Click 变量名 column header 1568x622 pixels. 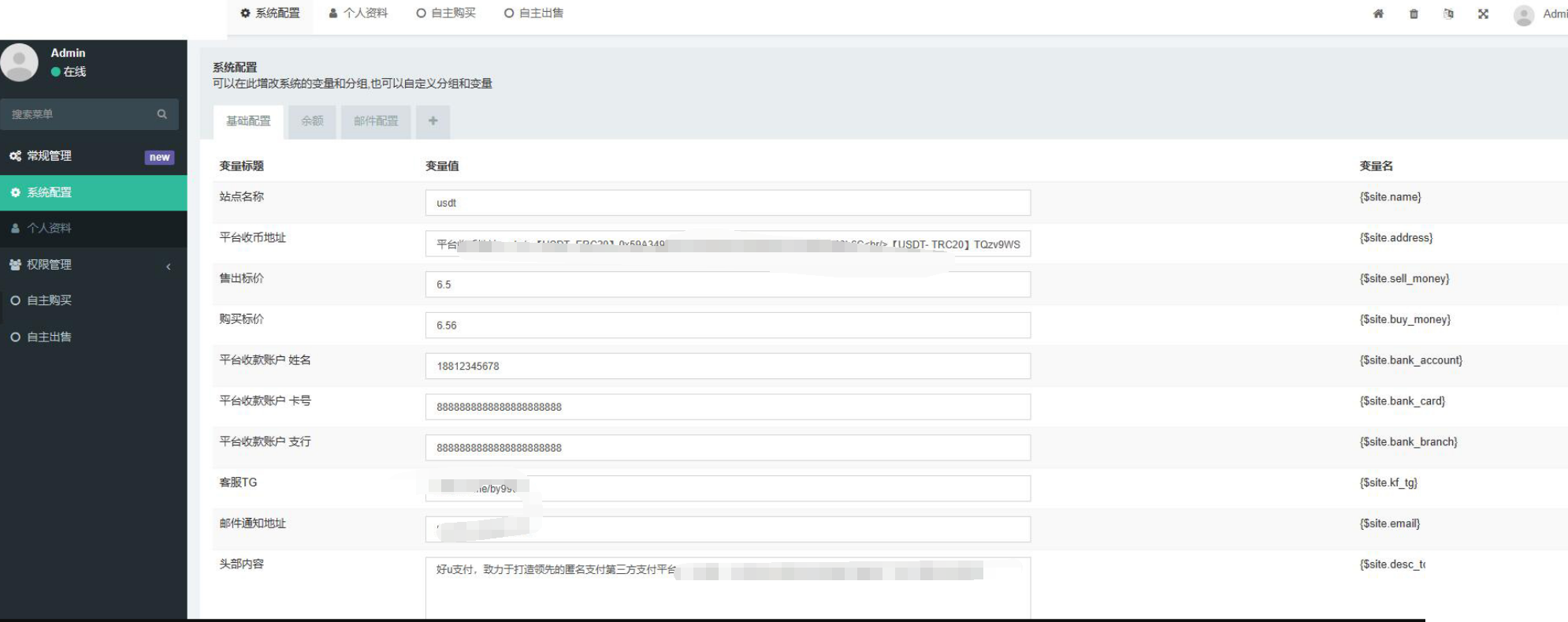click(x=1376, y=166)
